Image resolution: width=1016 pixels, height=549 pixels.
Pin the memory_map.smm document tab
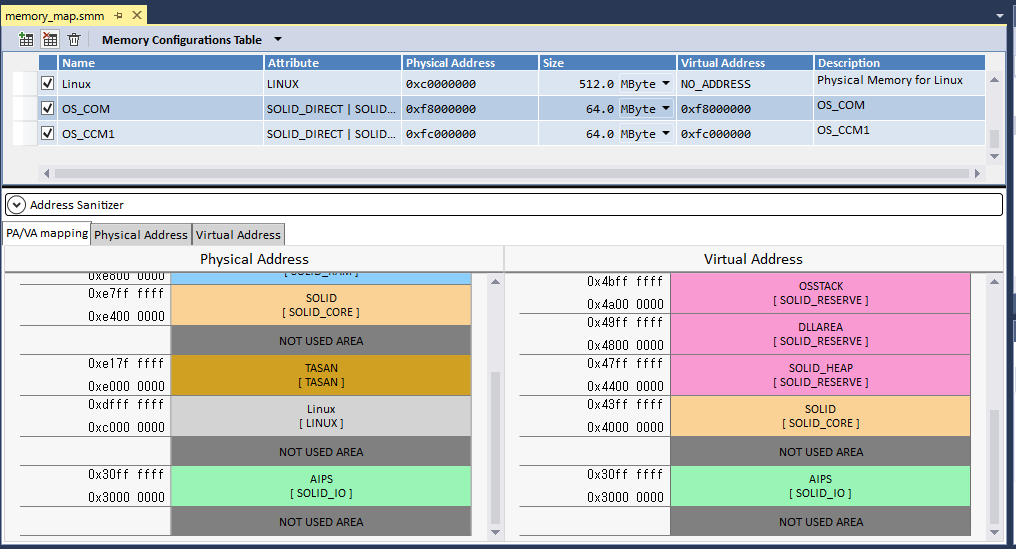[118, 15]
